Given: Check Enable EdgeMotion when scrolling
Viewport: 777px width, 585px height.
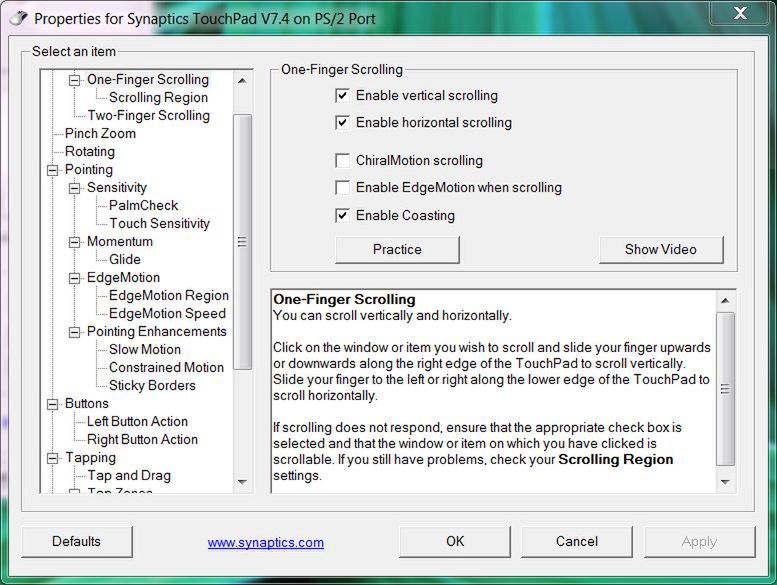Looking at the screenshot, I should [342, 187].
